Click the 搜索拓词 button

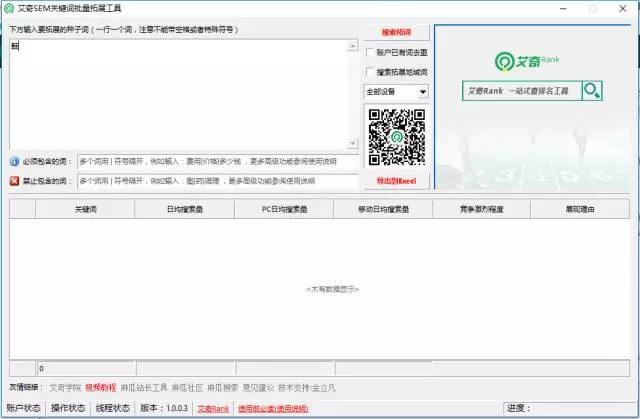click(396, 32)
